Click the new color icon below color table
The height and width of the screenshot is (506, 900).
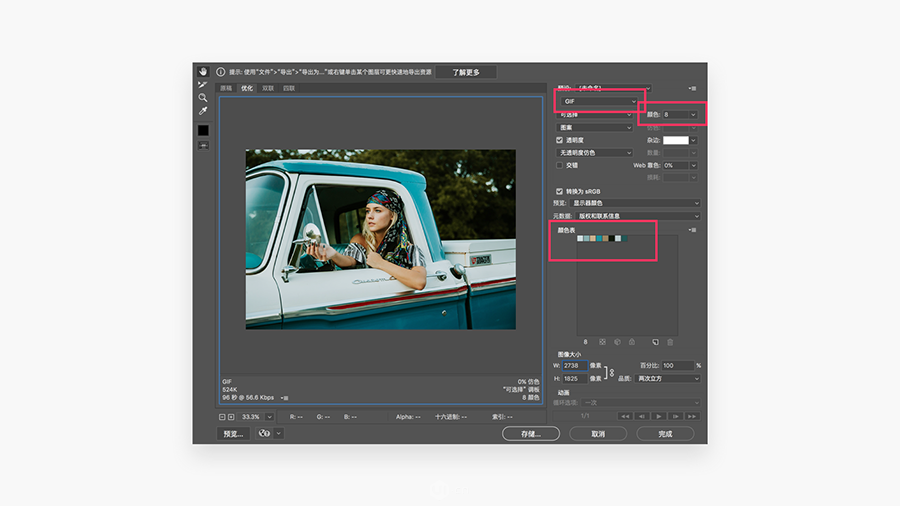click(655, 342)
